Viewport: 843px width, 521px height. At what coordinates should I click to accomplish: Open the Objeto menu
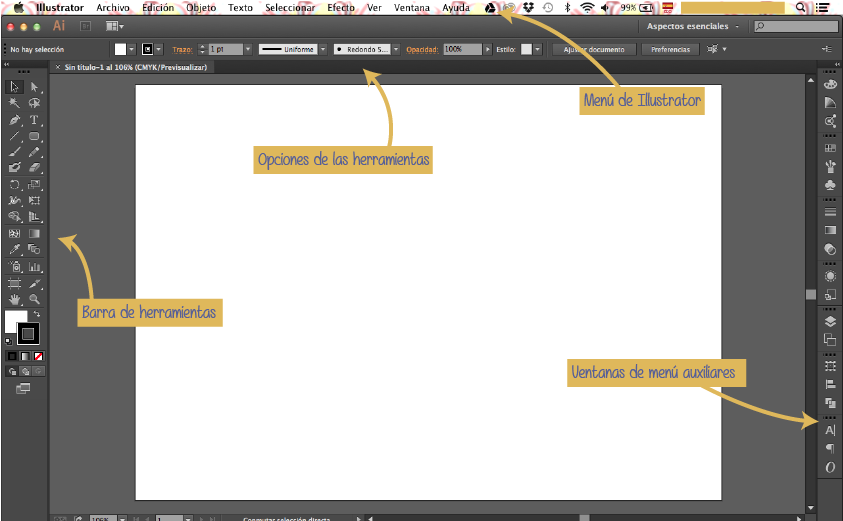pyautogui.click(x=201, y=8)
